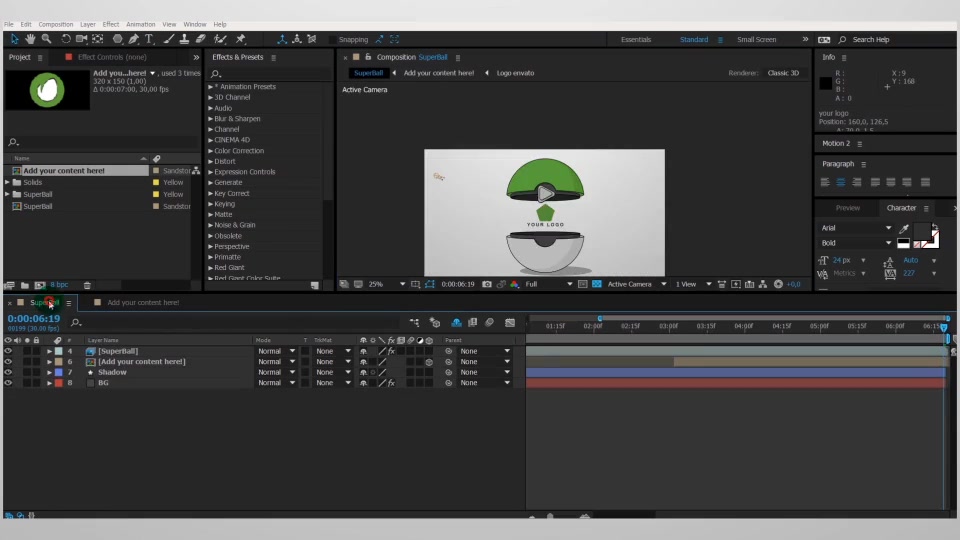
Task: Select the Hand tool
Action: point(30,39)
